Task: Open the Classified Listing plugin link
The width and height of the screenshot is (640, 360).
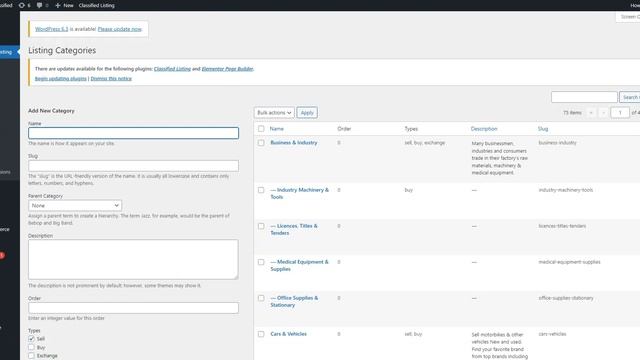Action: coord(172,69)
